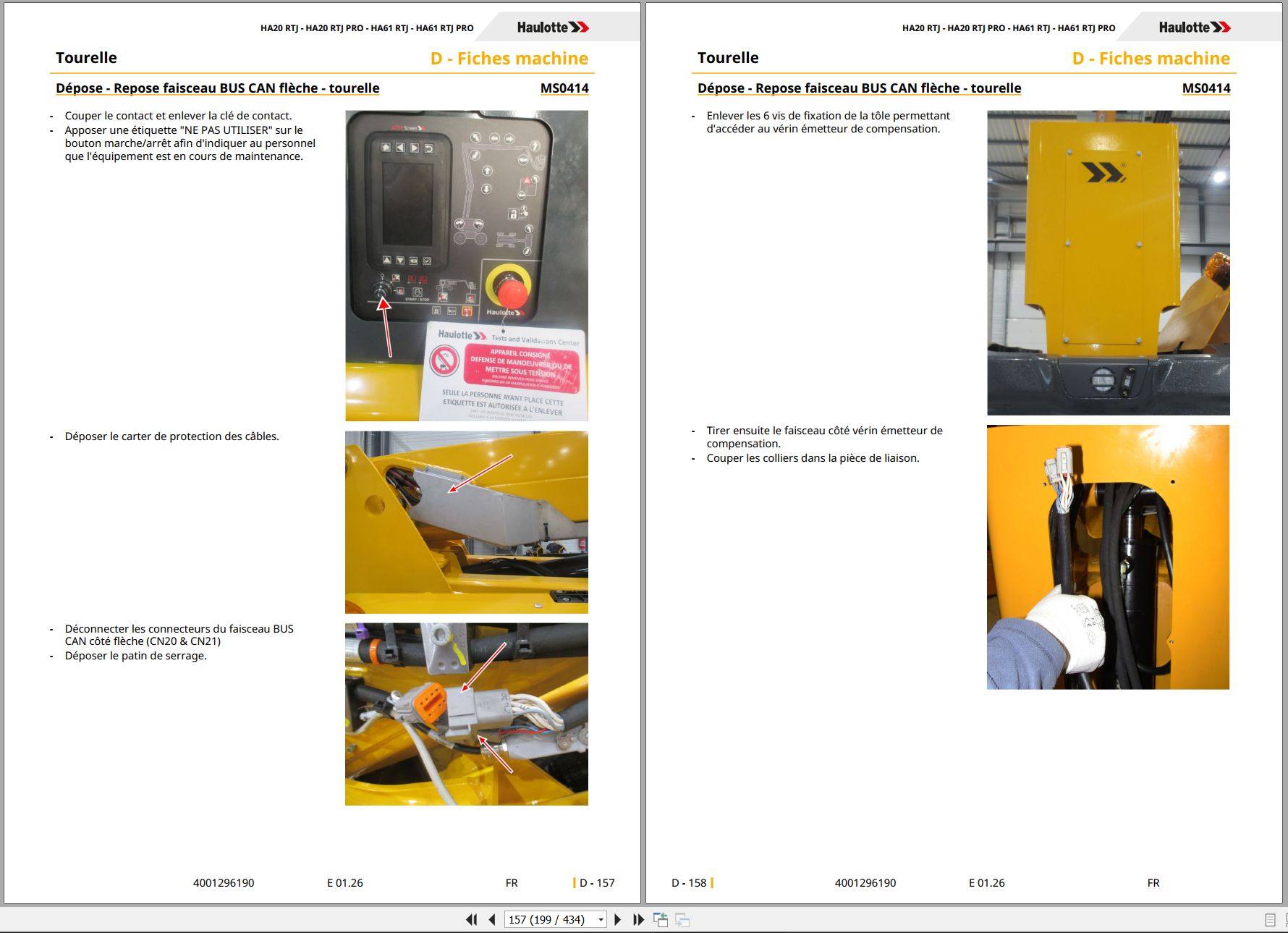Click 'D - Fiches machine' title on right page
1288x933 pixels.
pos(1151,59)
